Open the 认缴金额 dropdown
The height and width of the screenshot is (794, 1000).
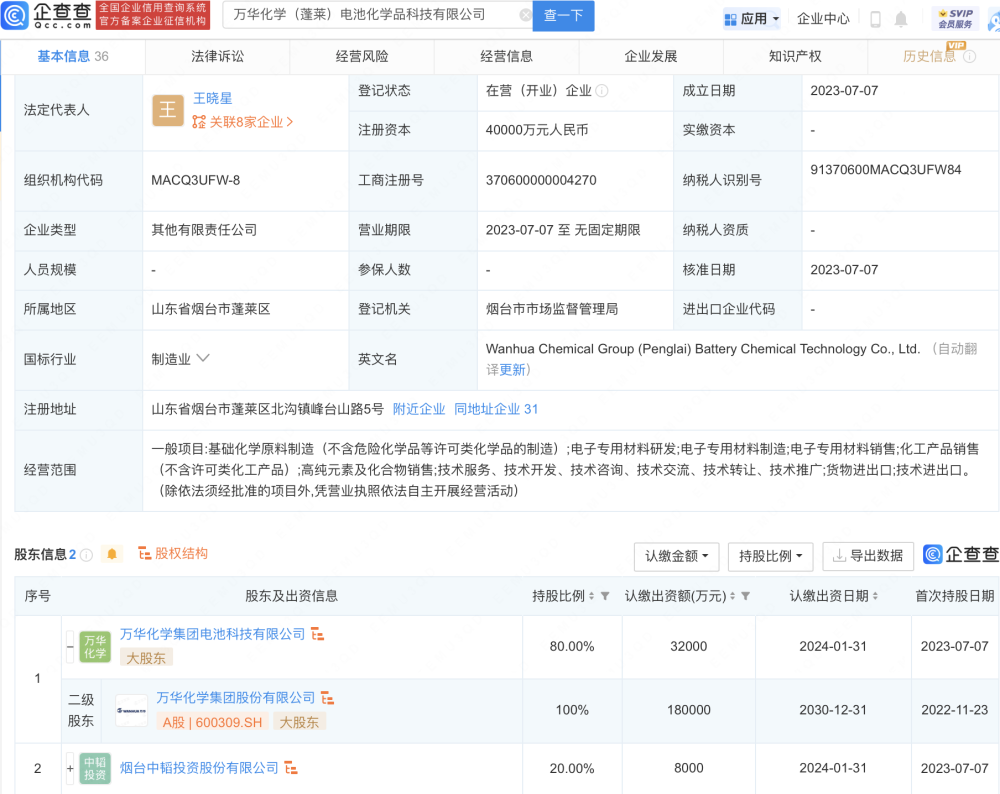point(677,556)
